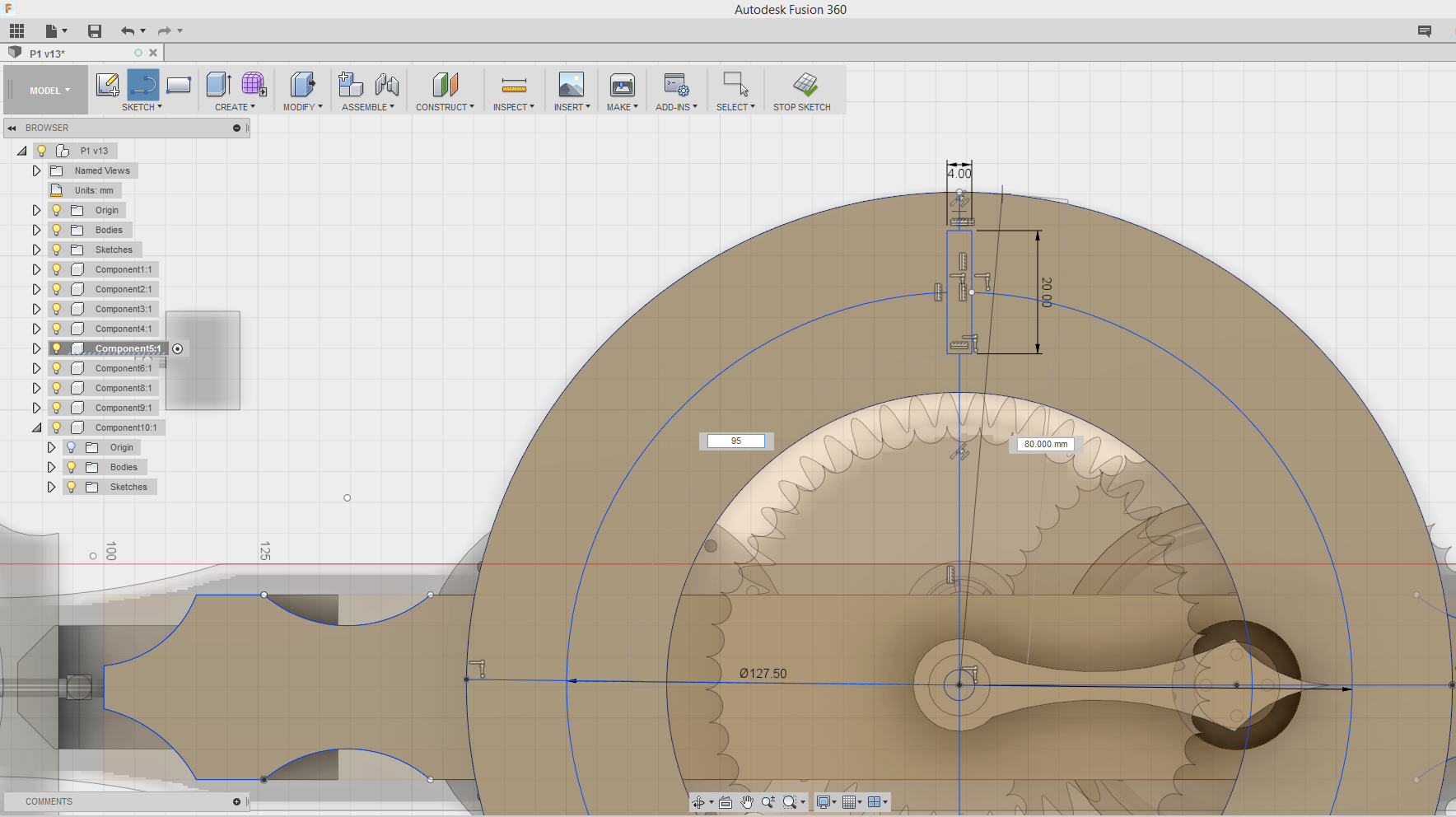Open the MODEL workspace dropdown

(49, 91)
